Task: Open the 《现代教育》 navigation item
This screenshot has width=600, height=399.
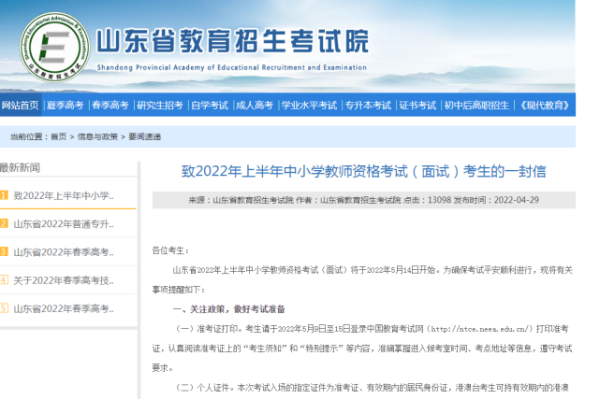Action: (544, 105)
